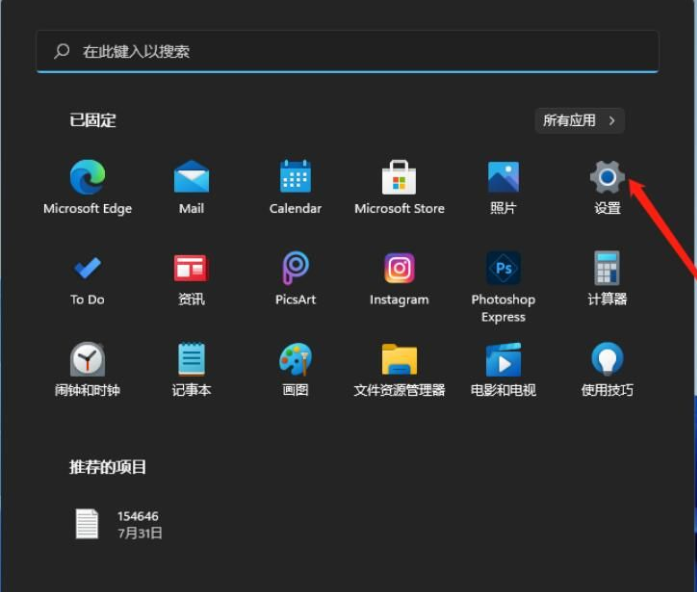Open 使用技巧 Tips app
Viewport: 697px width, 592px height.
click(x=607, y=360)
